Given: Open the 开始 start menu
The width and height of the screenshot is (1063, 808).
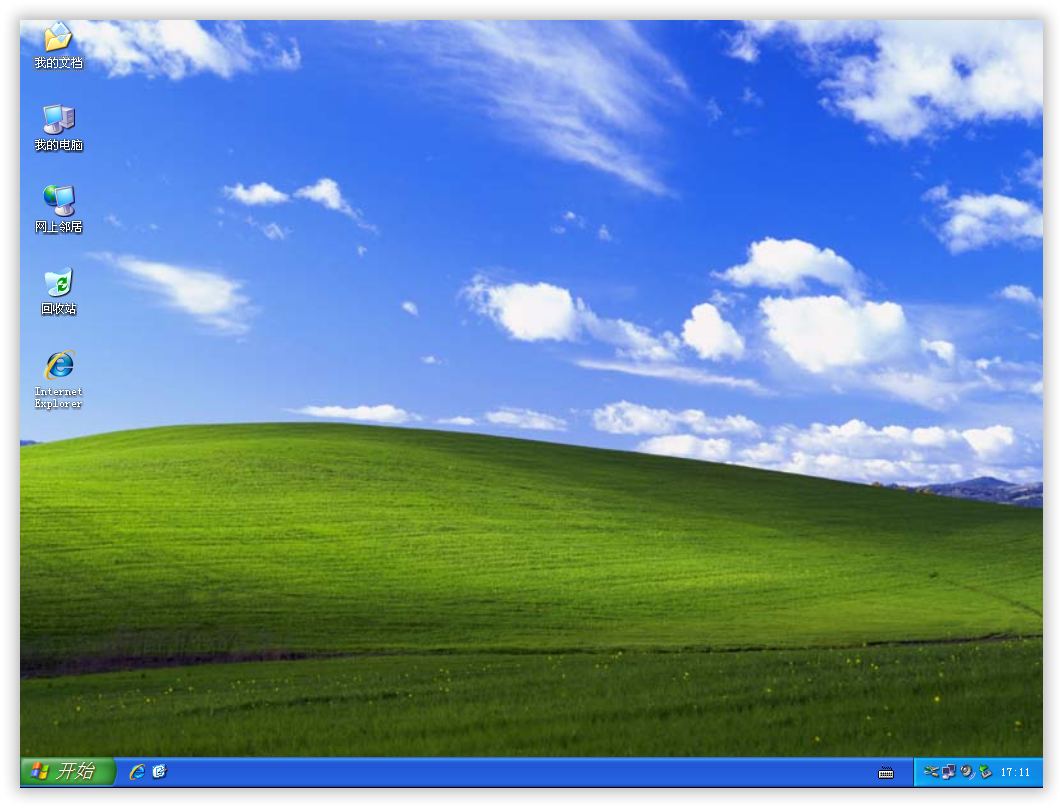Looking at the screenshot, I should (66, 771).
